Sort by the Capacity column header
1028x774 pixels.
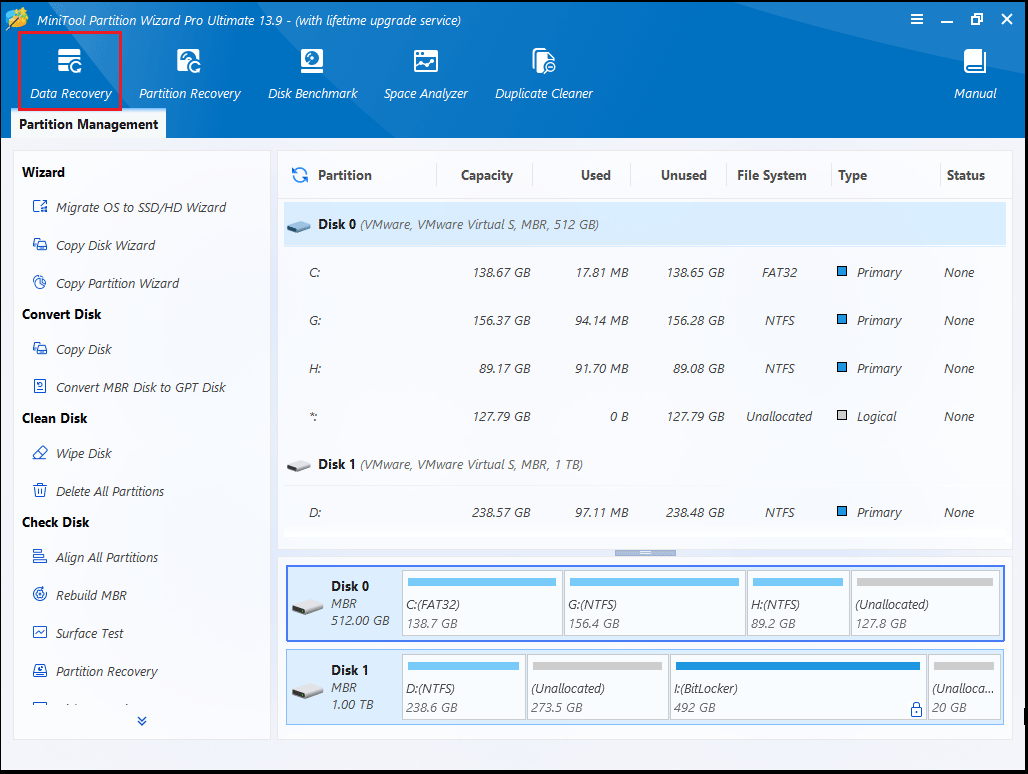(486, 175)
